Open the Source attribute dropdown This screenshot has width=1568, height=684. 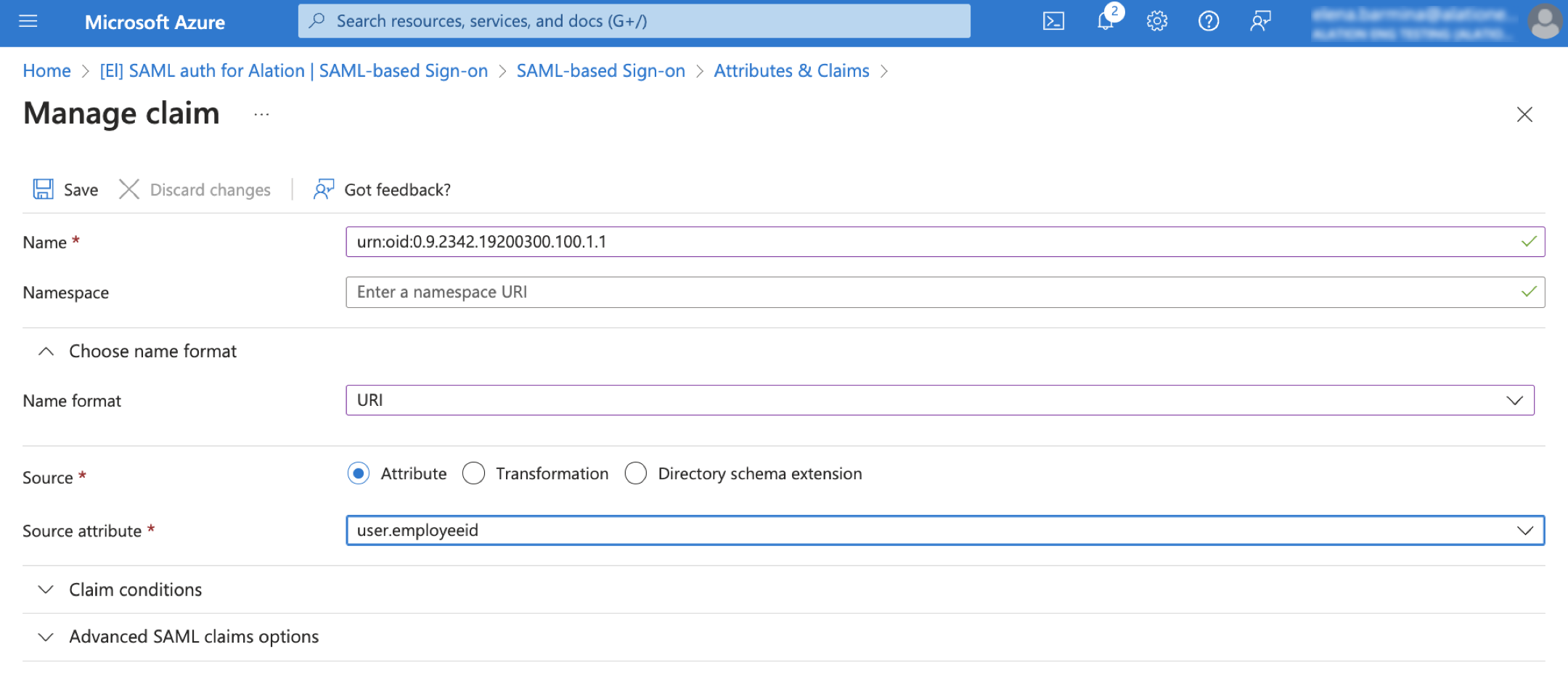[945, 530]
